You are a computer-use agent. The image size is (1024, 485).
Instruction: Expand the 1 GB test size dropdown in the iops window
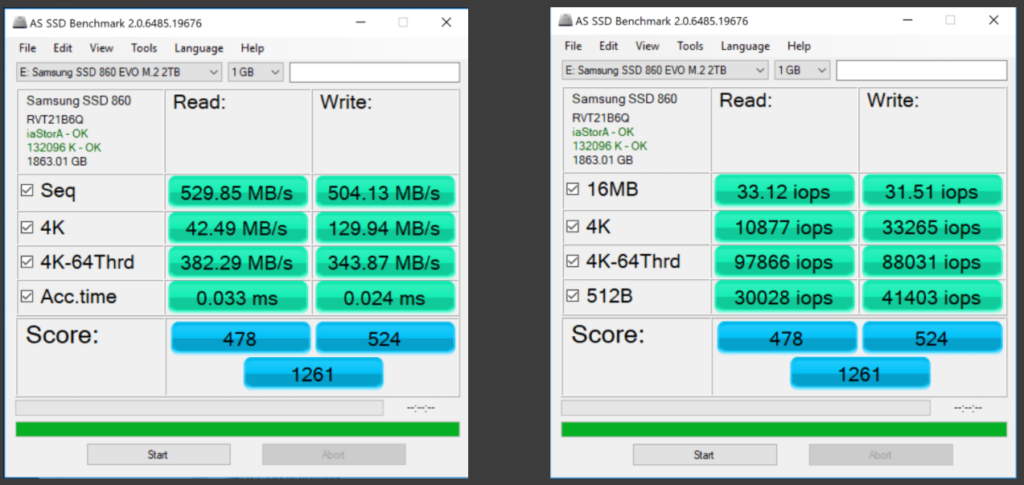803,70
